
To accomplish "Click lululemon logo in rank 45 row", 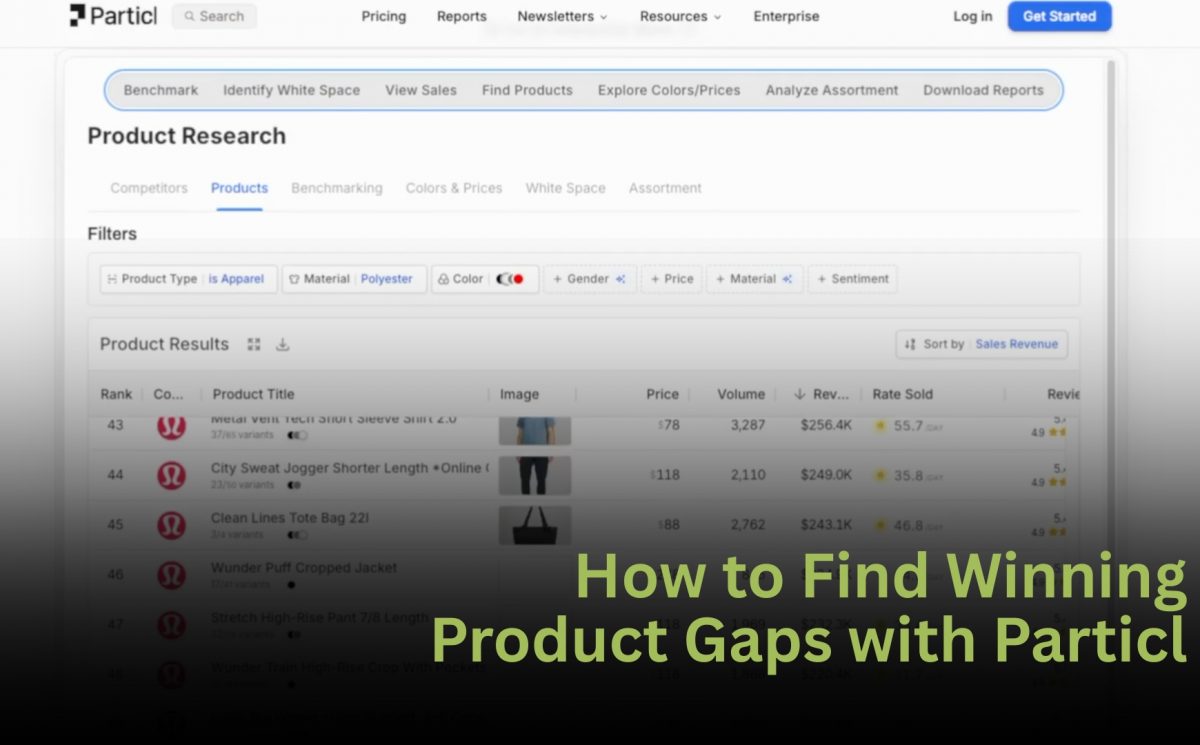I will pos(171,525).
